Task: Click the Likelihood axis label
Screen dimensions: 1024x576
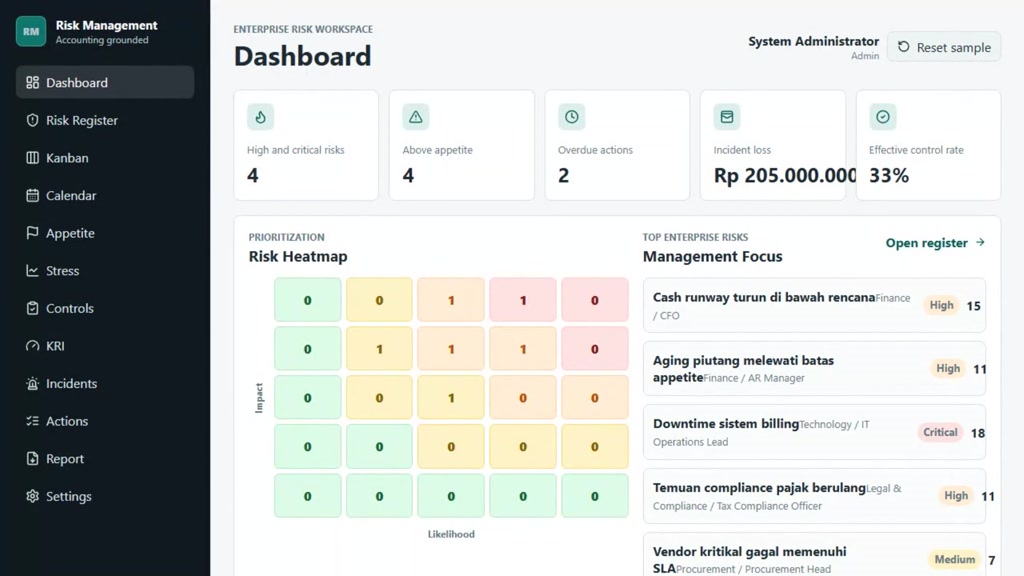Action: (x=451, y=534)
